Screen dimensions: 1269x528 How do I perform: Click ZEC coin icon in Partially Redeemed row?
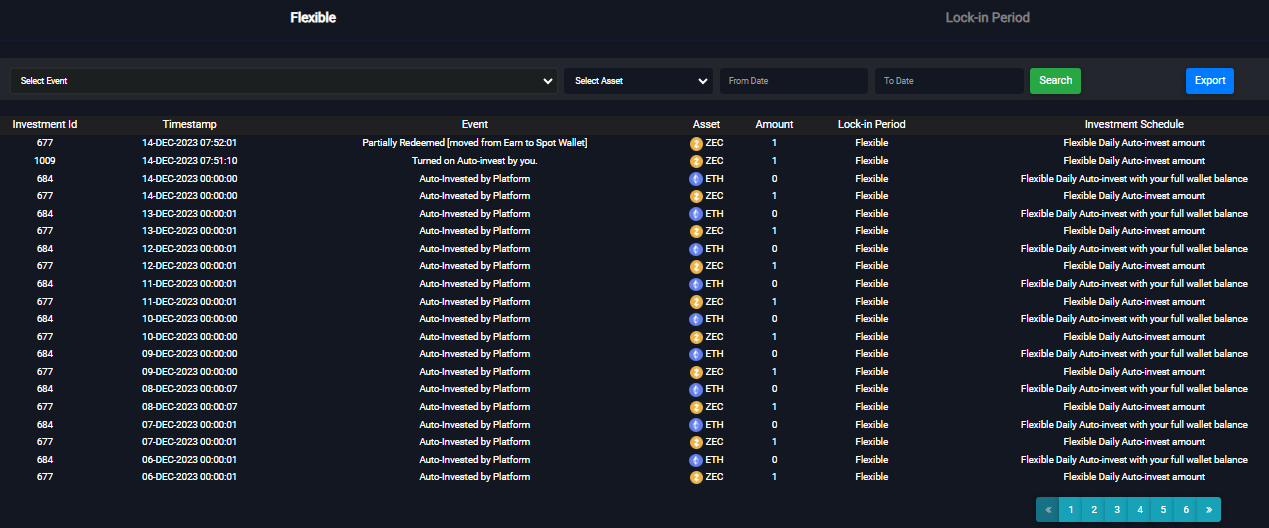click(x=696, y=143)
